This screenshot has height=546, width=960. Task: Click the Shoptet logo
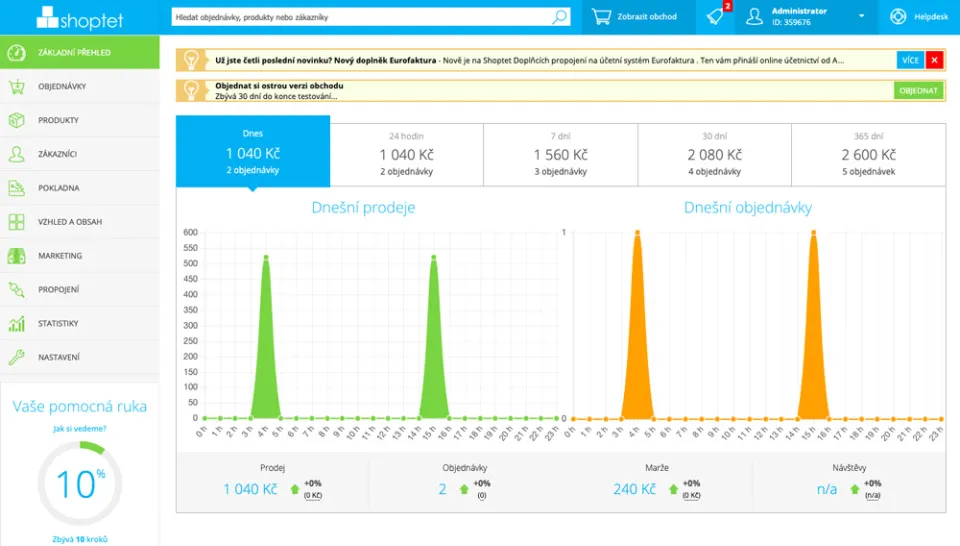click(x=80, y=18)
